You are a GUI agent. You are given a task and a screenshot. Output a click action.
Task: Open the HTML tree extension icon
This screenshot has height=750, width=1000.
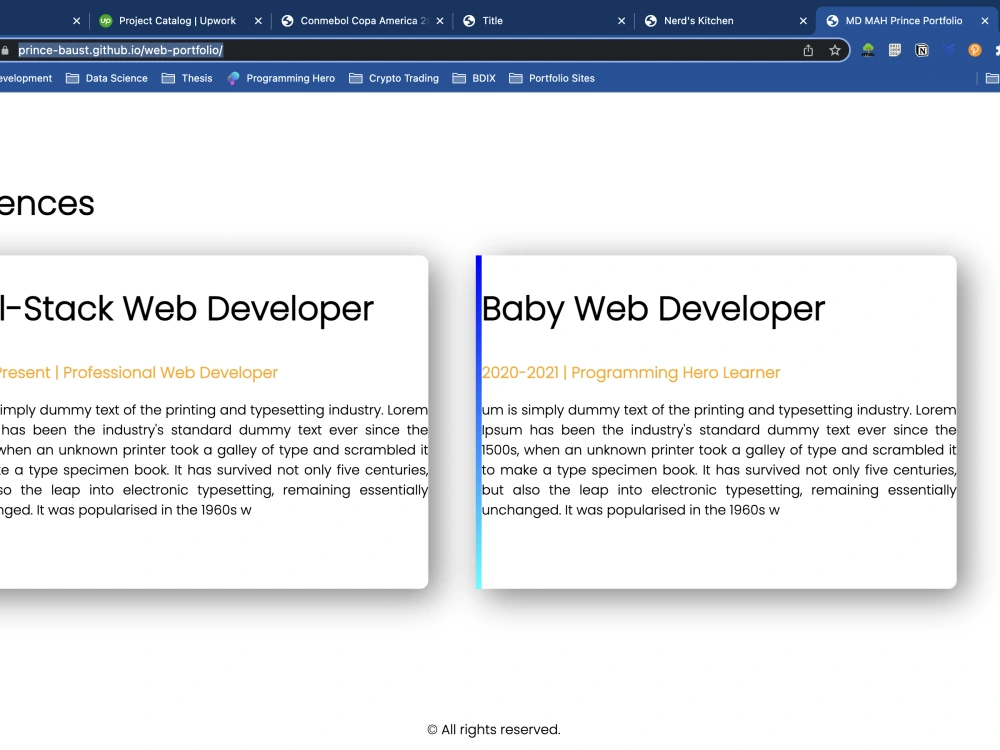[868, 50]
